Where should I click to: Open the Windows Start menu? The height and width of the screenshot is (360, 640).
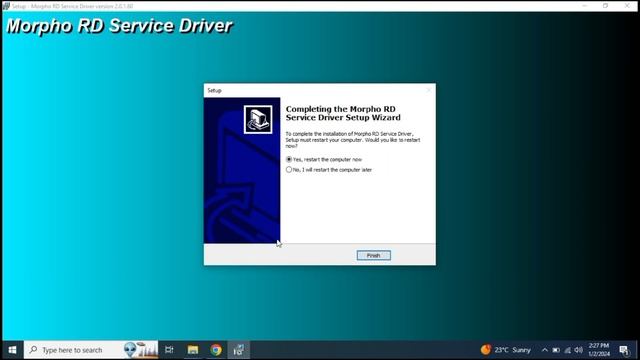(x=12, y=350)
